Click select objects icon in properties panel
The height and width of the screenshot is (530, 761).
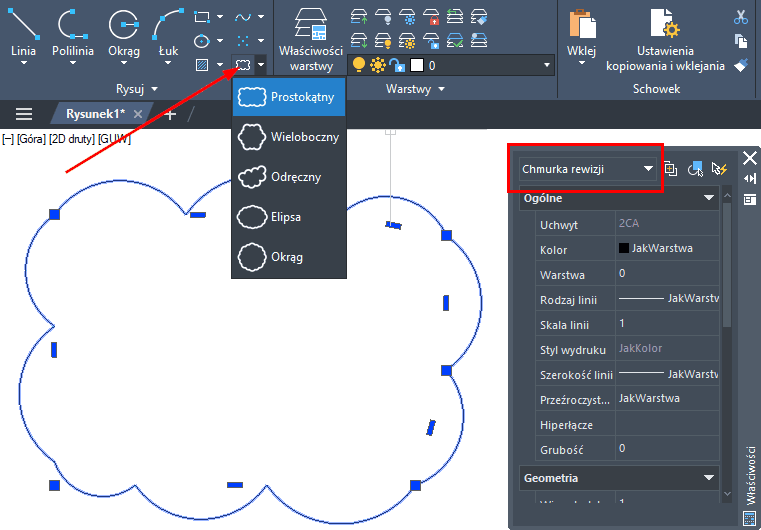click(695, 169)
